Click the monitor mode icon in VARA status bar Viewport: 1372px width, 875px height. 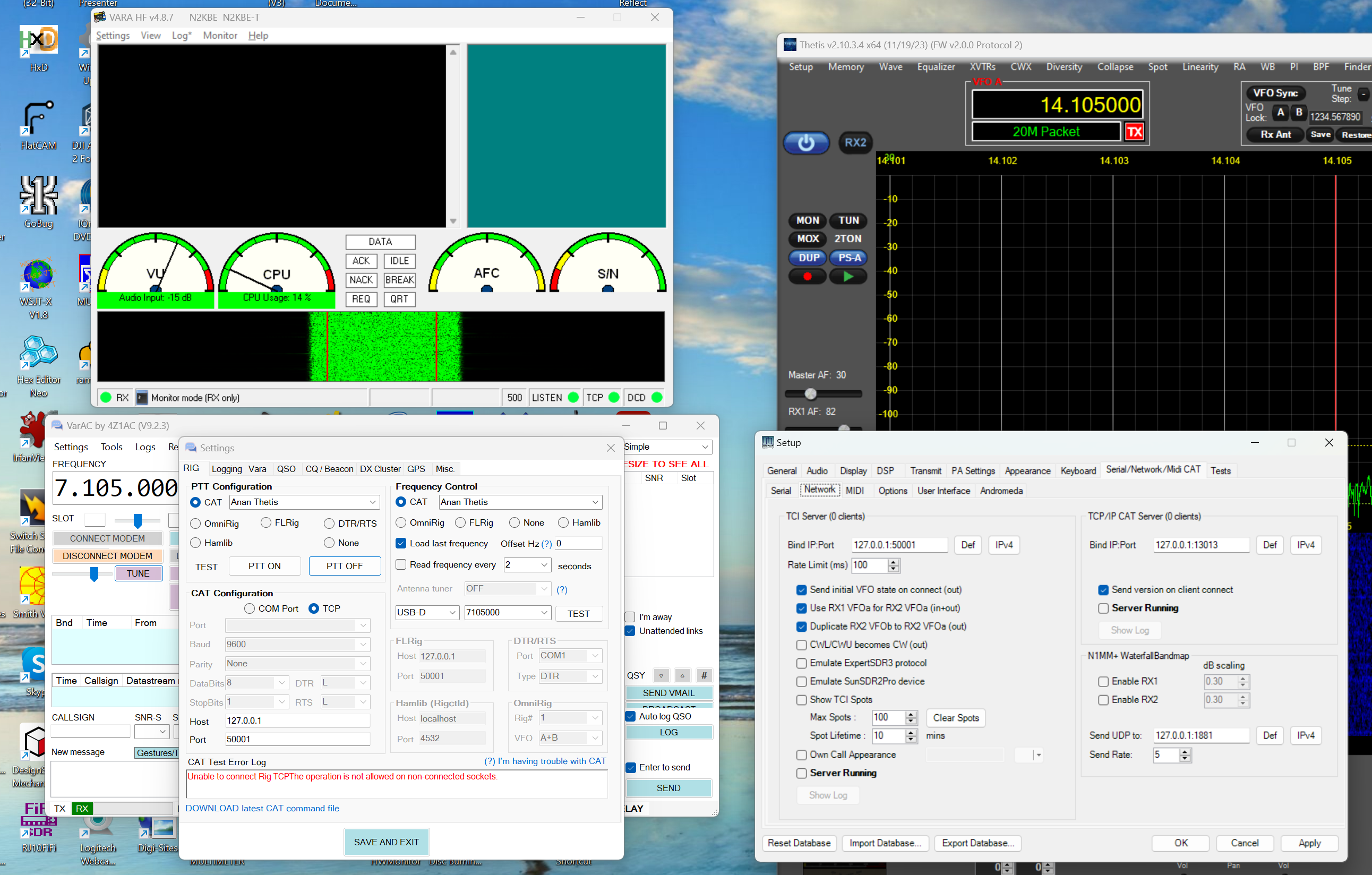click(x=142, y=398)
